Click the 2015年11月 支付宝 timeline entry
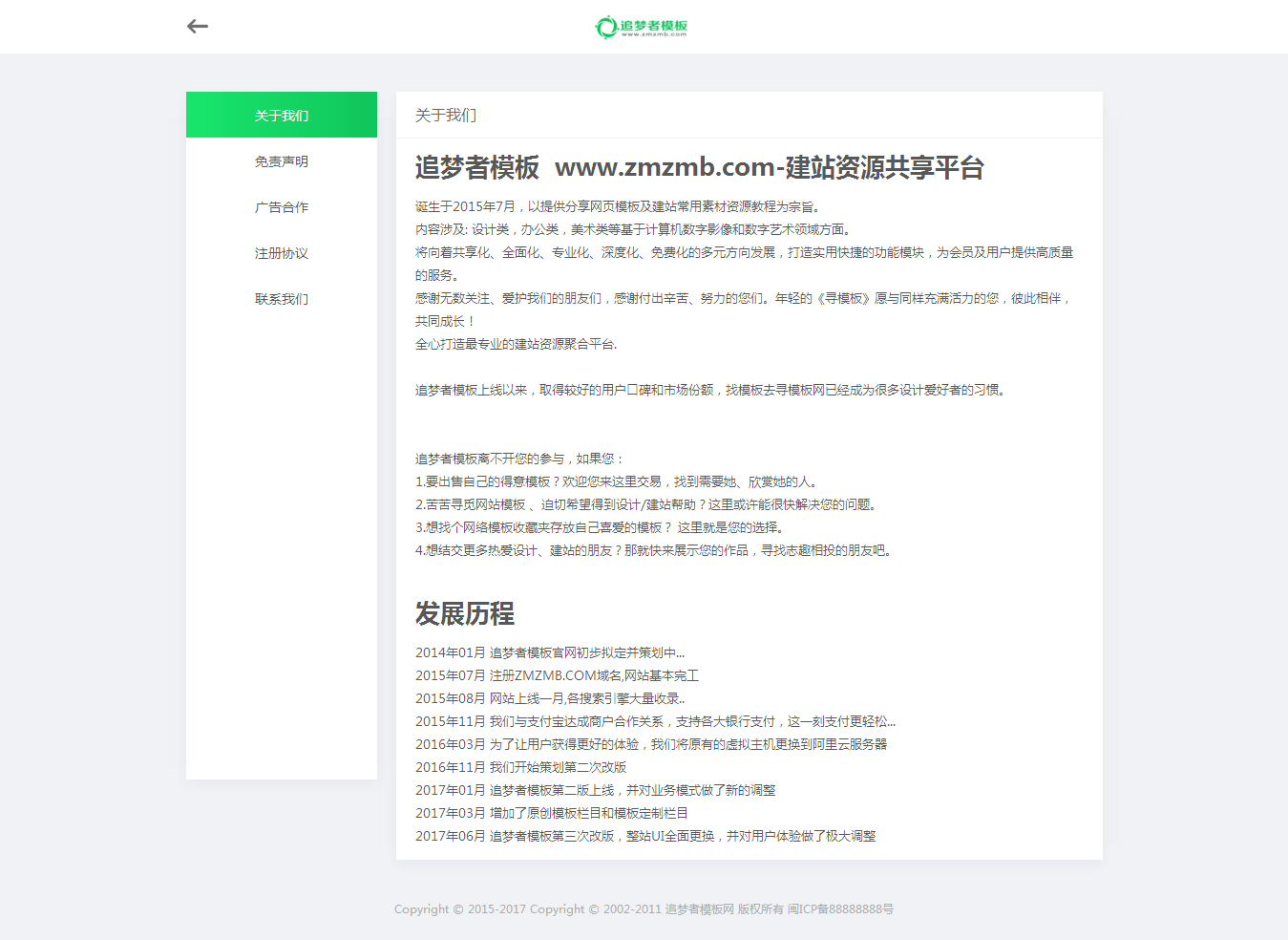This screenshot has width=1288, height=940. pyautogui.click(x=655, y=721)
